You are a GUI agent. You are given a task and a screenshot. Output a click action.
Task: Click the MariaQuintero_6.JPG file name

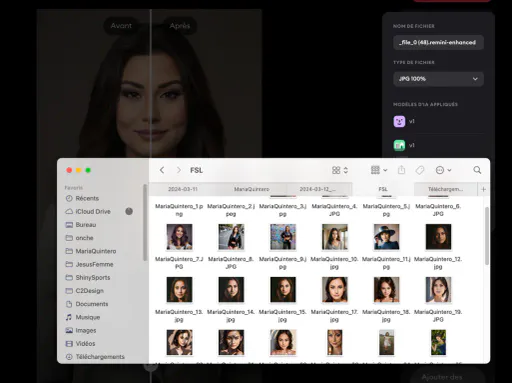438,210
